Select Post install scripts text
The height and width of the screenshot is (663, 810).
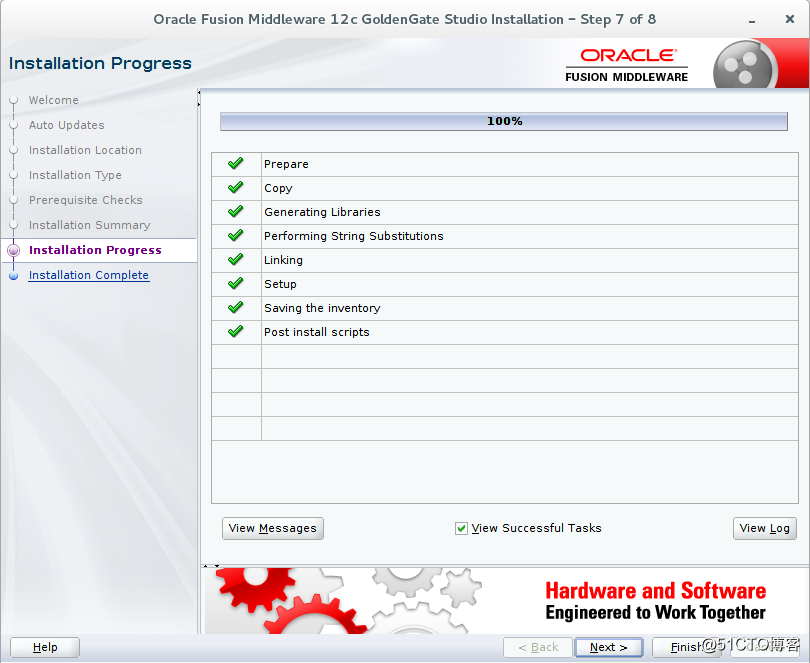(317, 332)
